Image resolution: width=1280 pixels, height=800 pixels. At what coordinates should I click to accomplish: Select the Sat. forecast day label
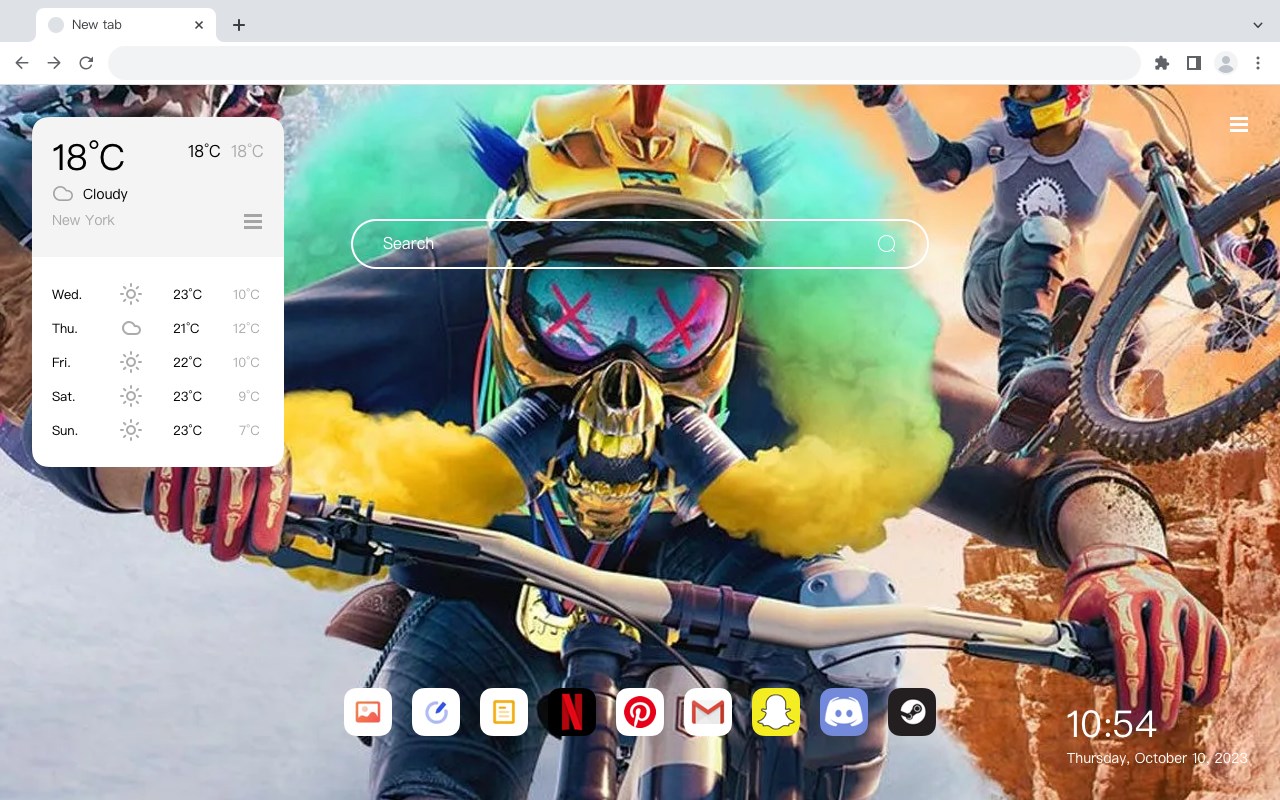(x=64, y=397)
